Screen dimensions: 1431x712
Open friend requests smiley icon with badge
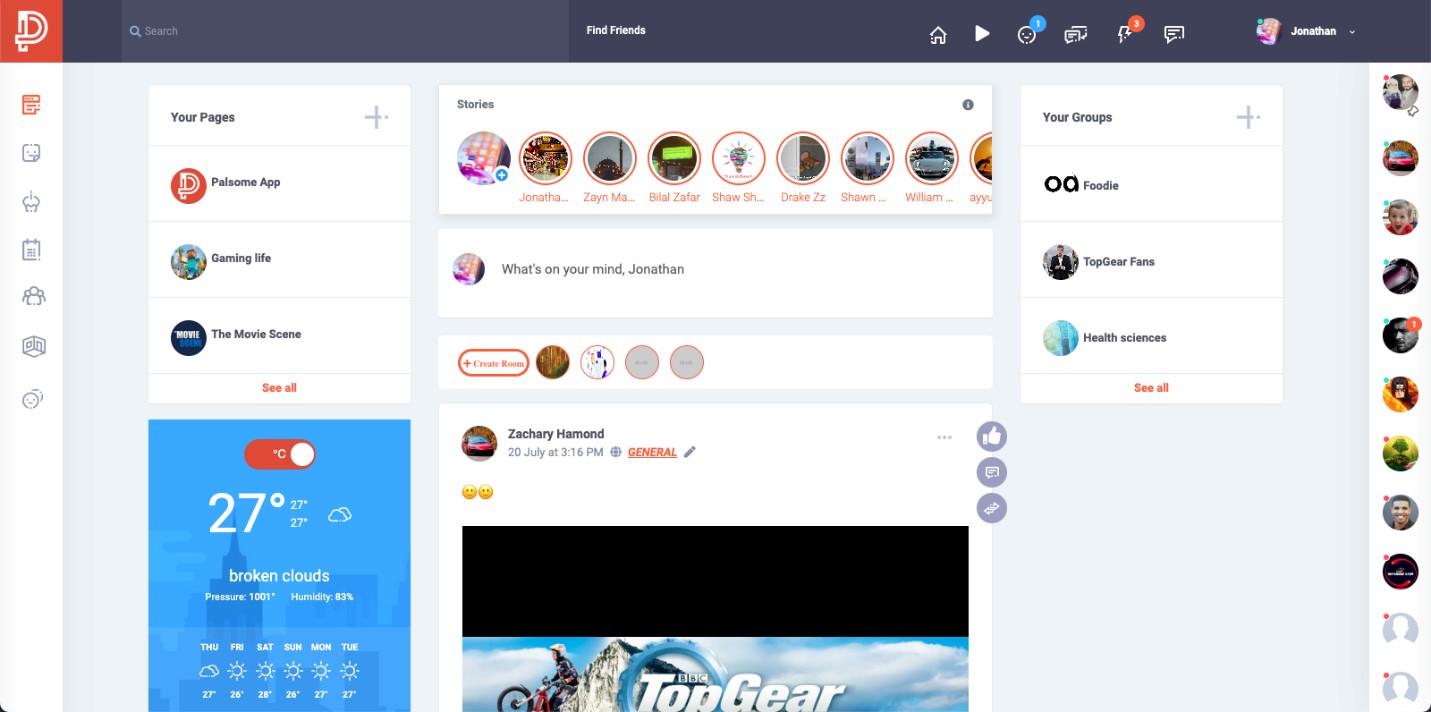[x=1027, y=35]
